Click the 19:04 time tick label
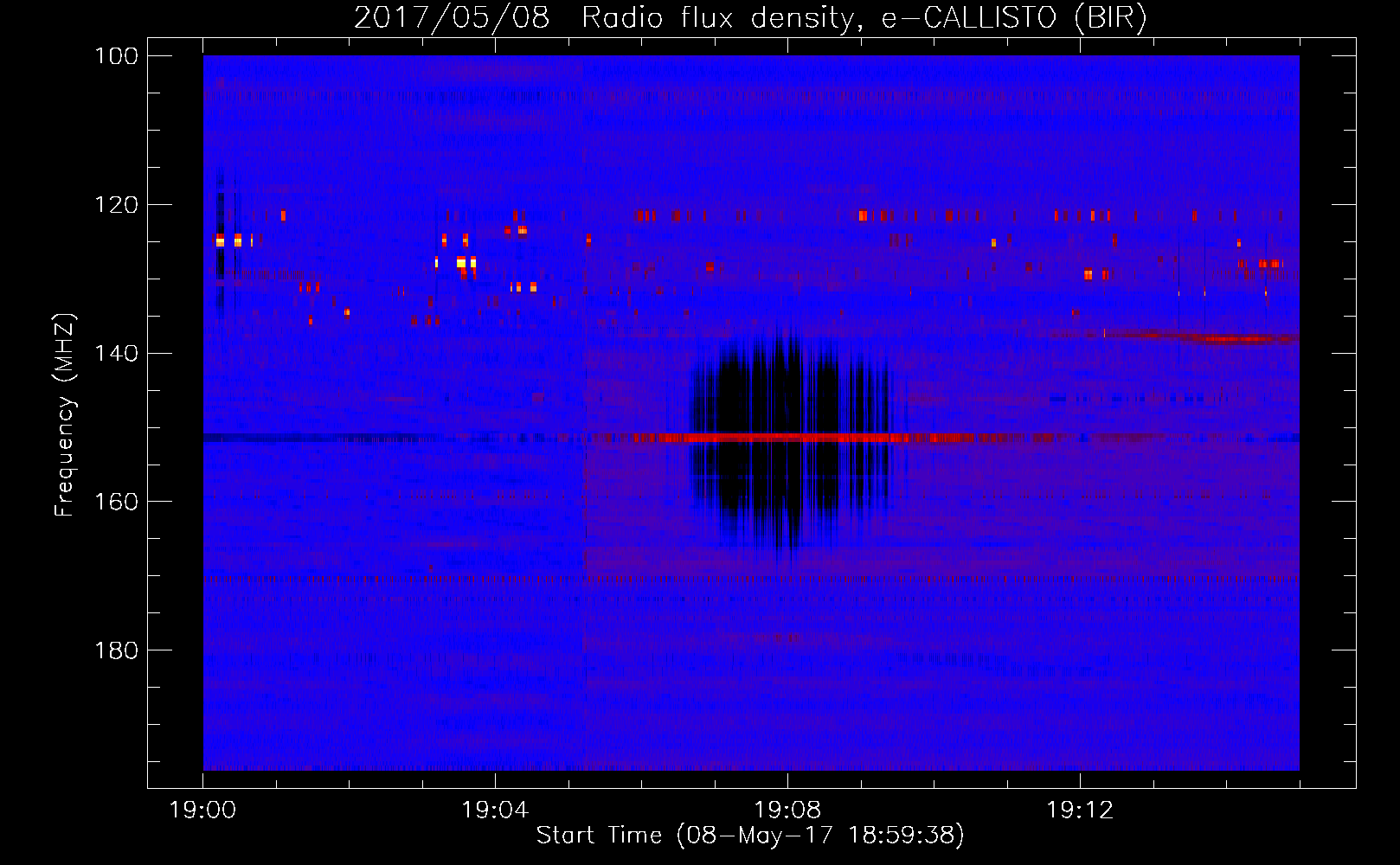This screenshot has width=1400, height=865. 495,811
